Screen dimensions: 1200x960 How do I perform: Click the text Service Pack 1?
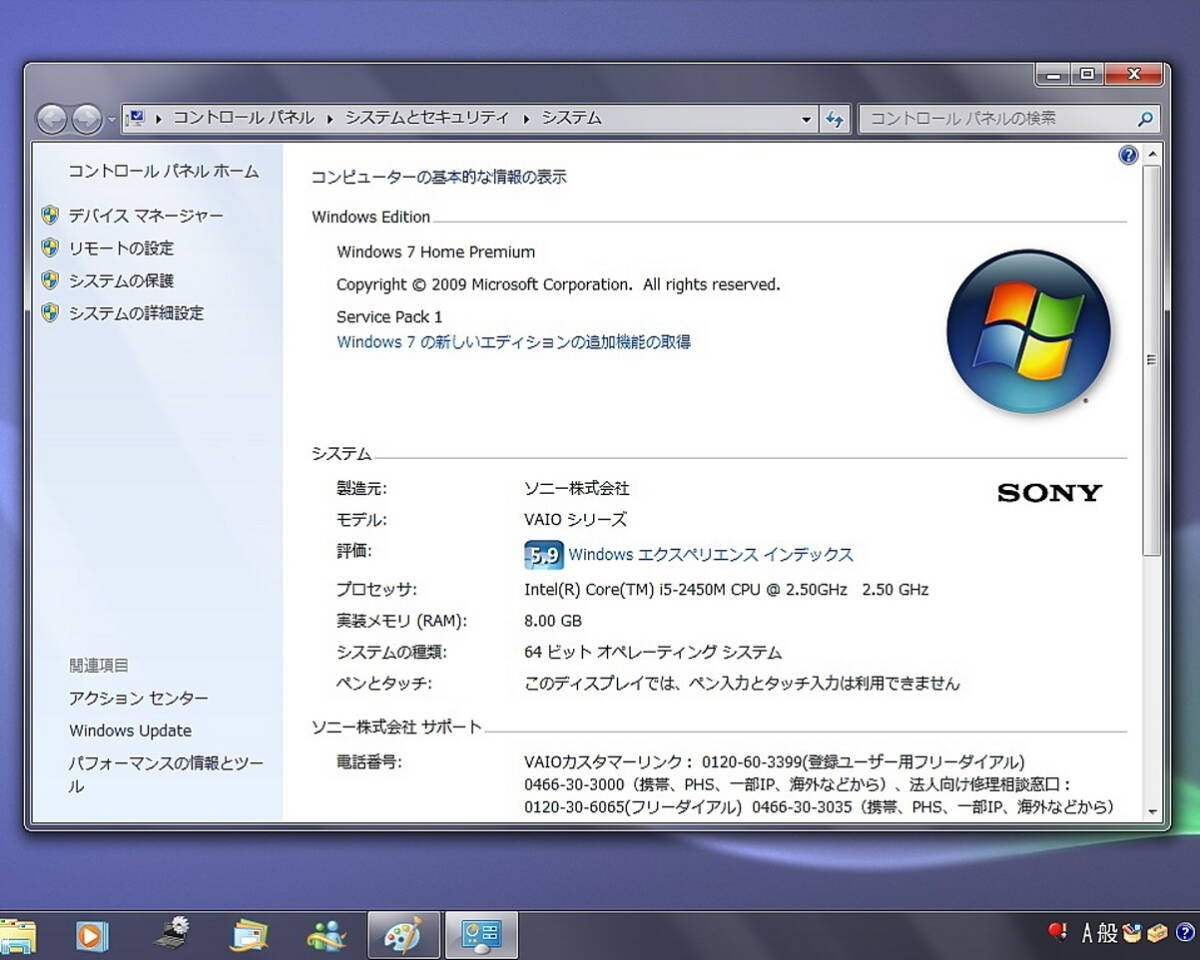click(389, 317)
